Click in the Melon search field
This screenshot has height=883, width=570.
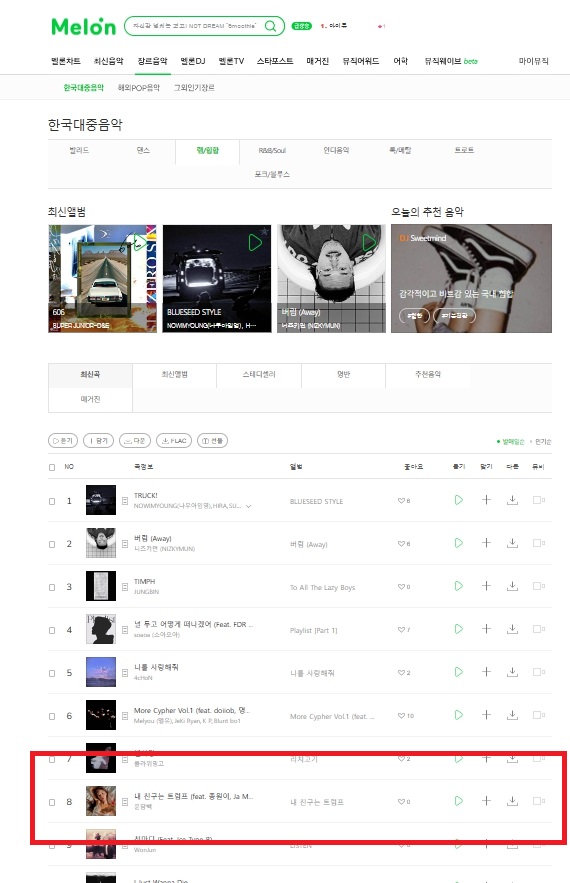195,26
